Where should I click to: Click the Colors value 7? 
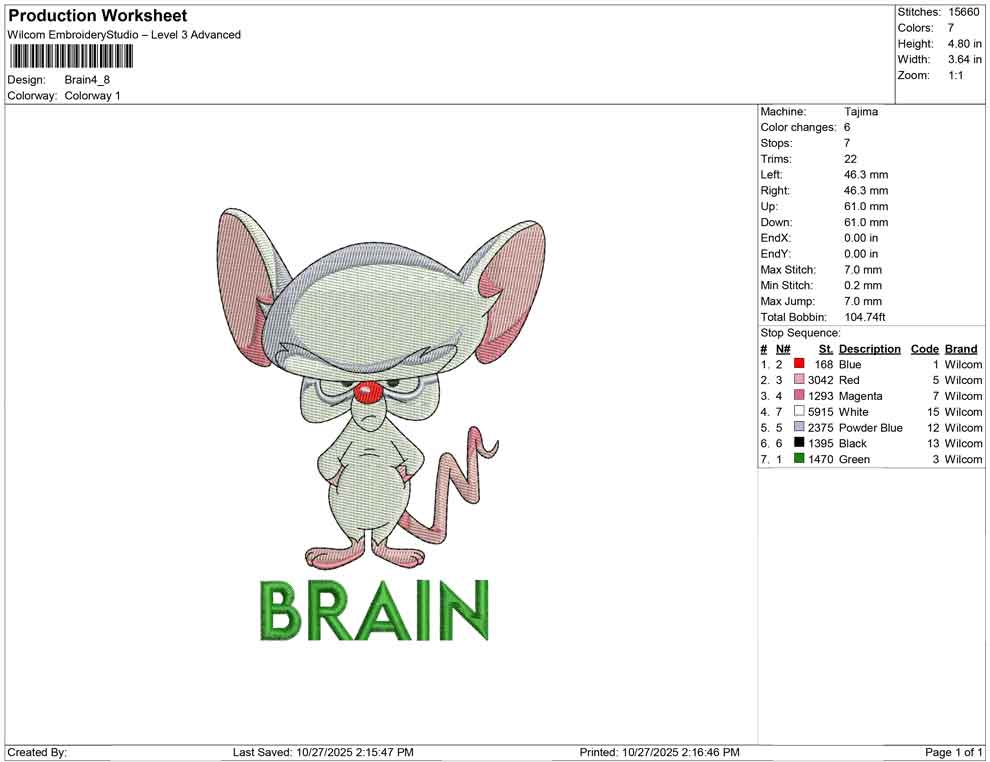[951, 28]
